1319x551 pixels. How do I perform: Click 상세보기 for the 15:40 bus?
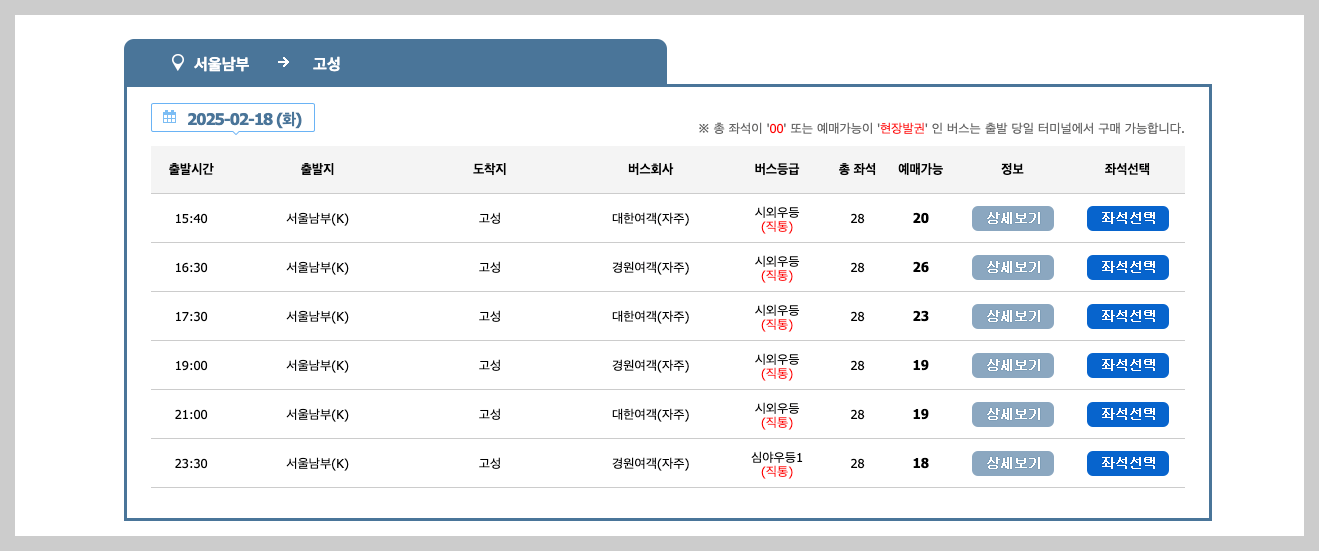click(1013, 218)
